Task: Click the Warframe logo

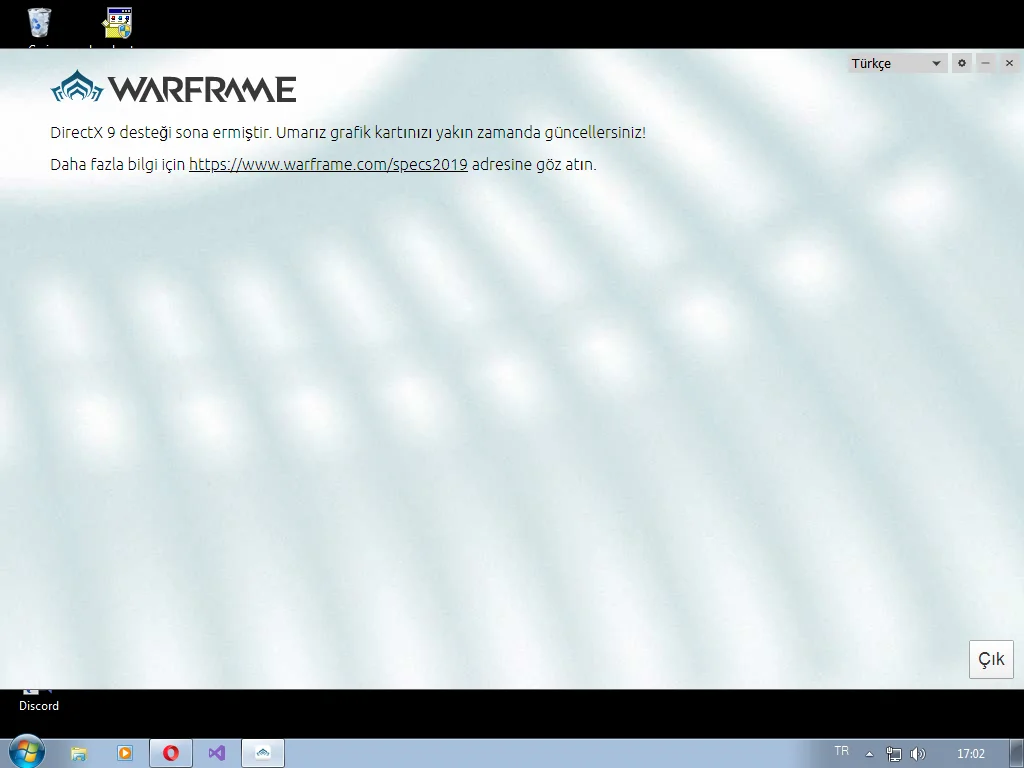Action: pyautogui.click(x=174, y=88)
